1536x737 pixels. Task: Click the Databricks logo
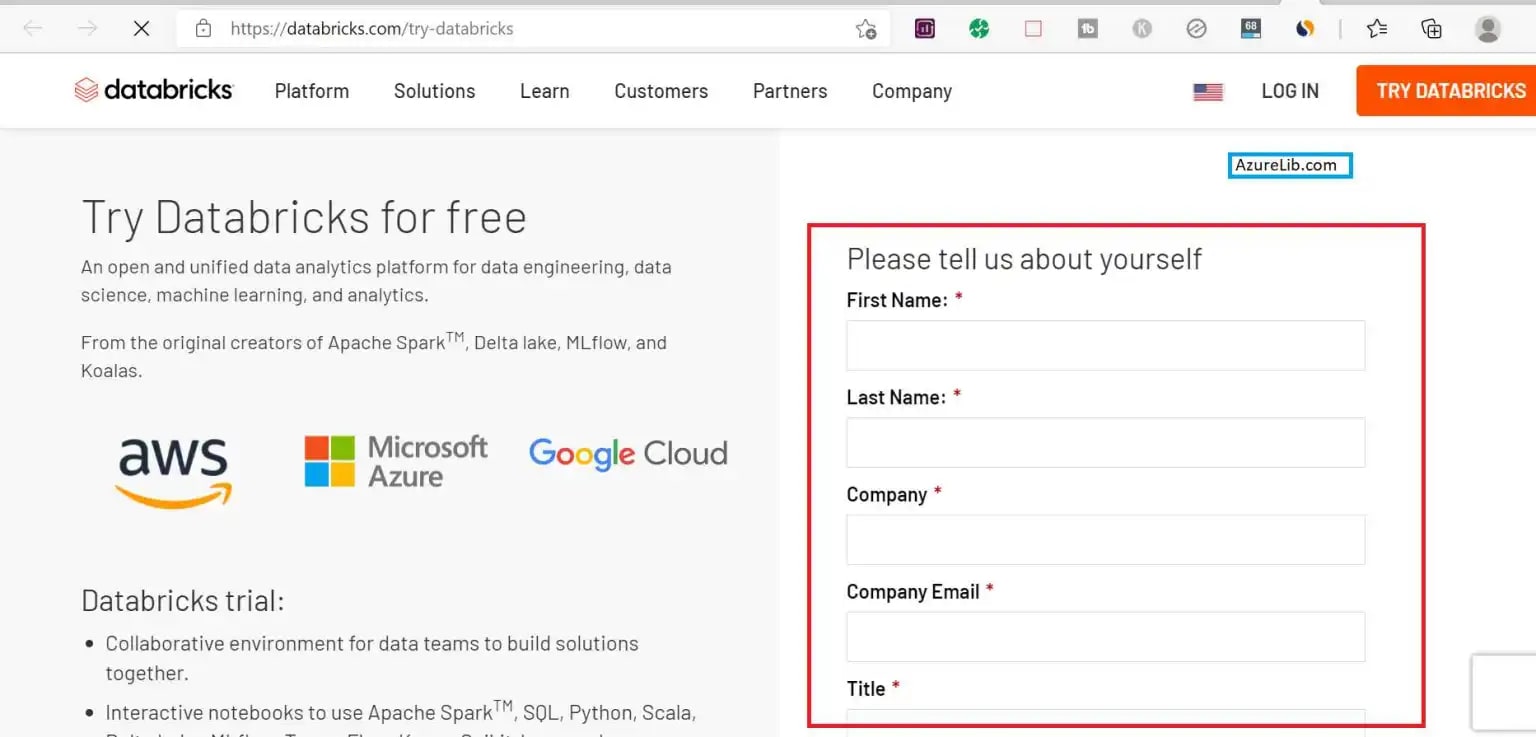pos(153,90)
